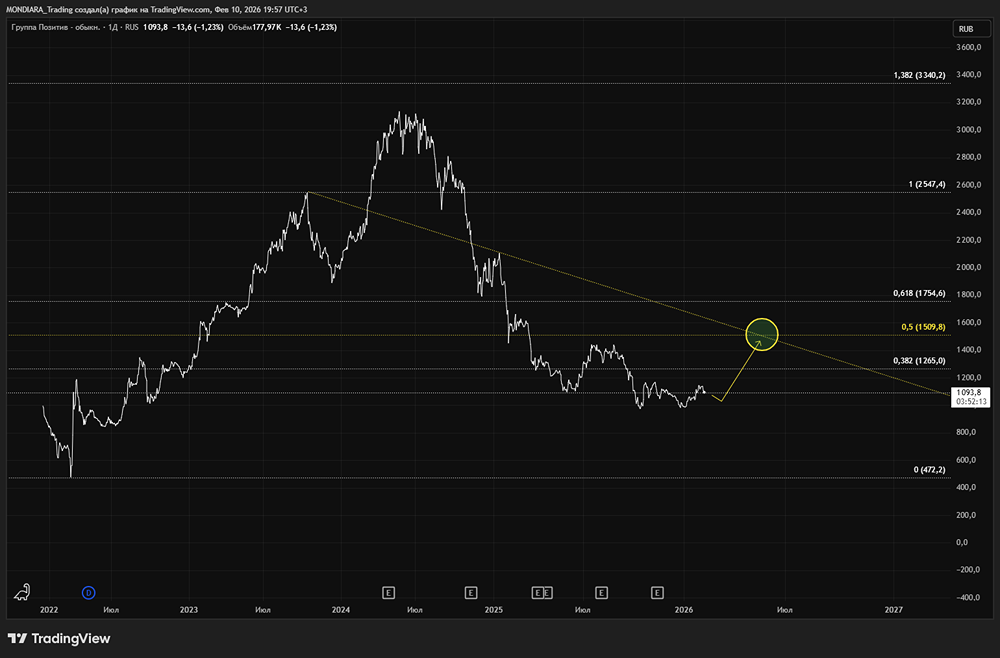
Task: Click the −400,0 price axis label
Action: coord(967,597)
